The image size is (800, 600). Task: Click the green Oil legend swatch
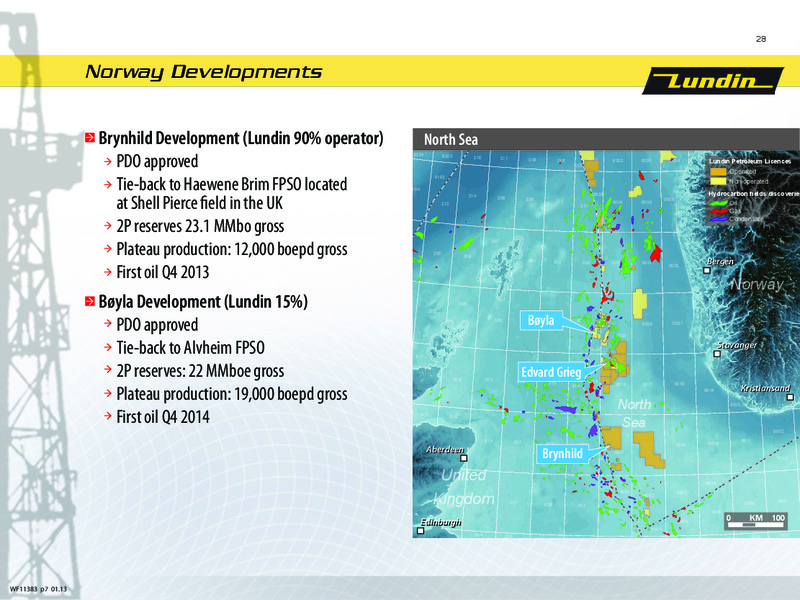click(718, 204)
